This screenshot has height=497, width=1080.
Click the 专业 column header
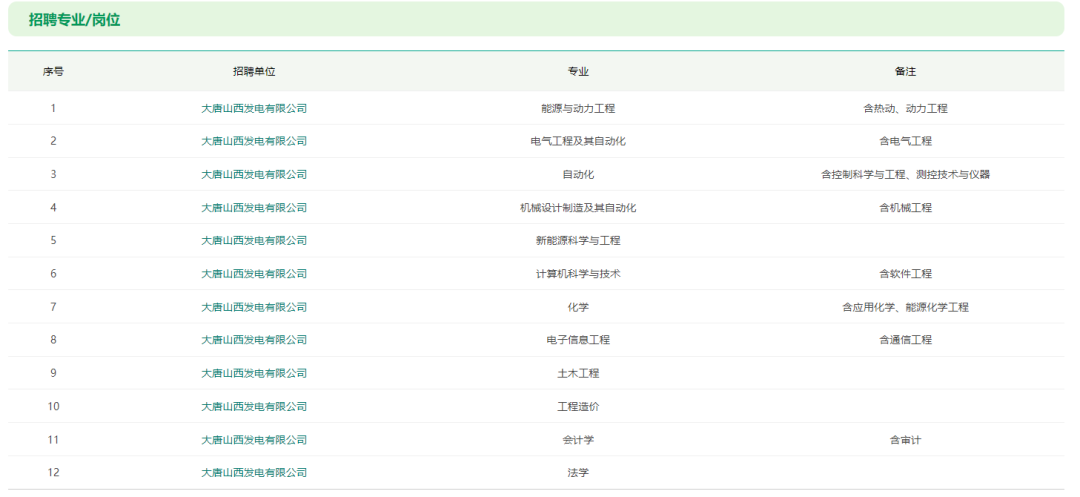pos(578,72)
